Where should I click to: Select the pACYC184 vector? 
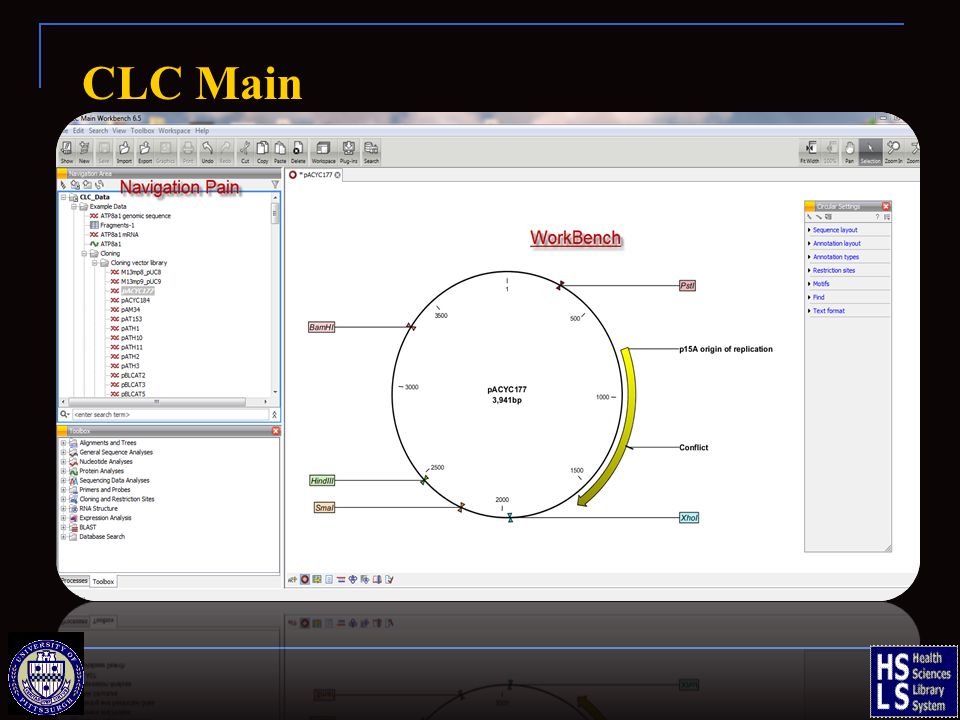135,301
